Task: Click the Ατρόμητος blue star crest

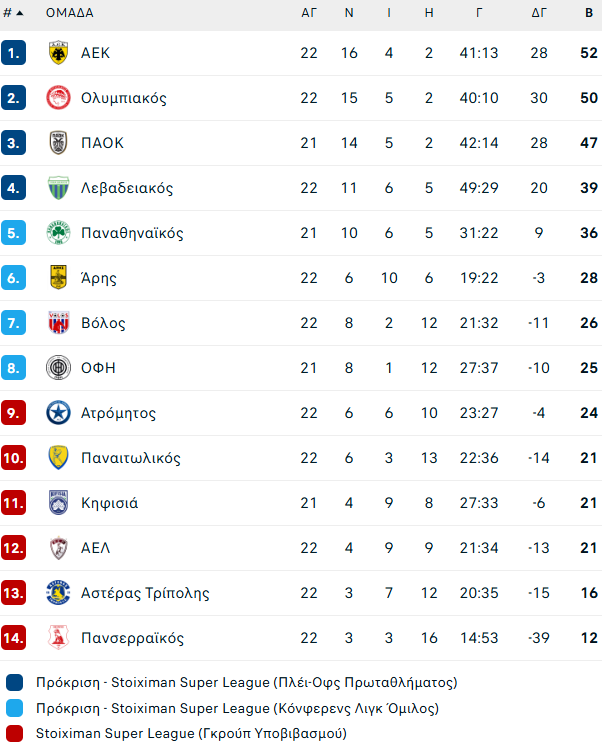Action: coord(58,413)
